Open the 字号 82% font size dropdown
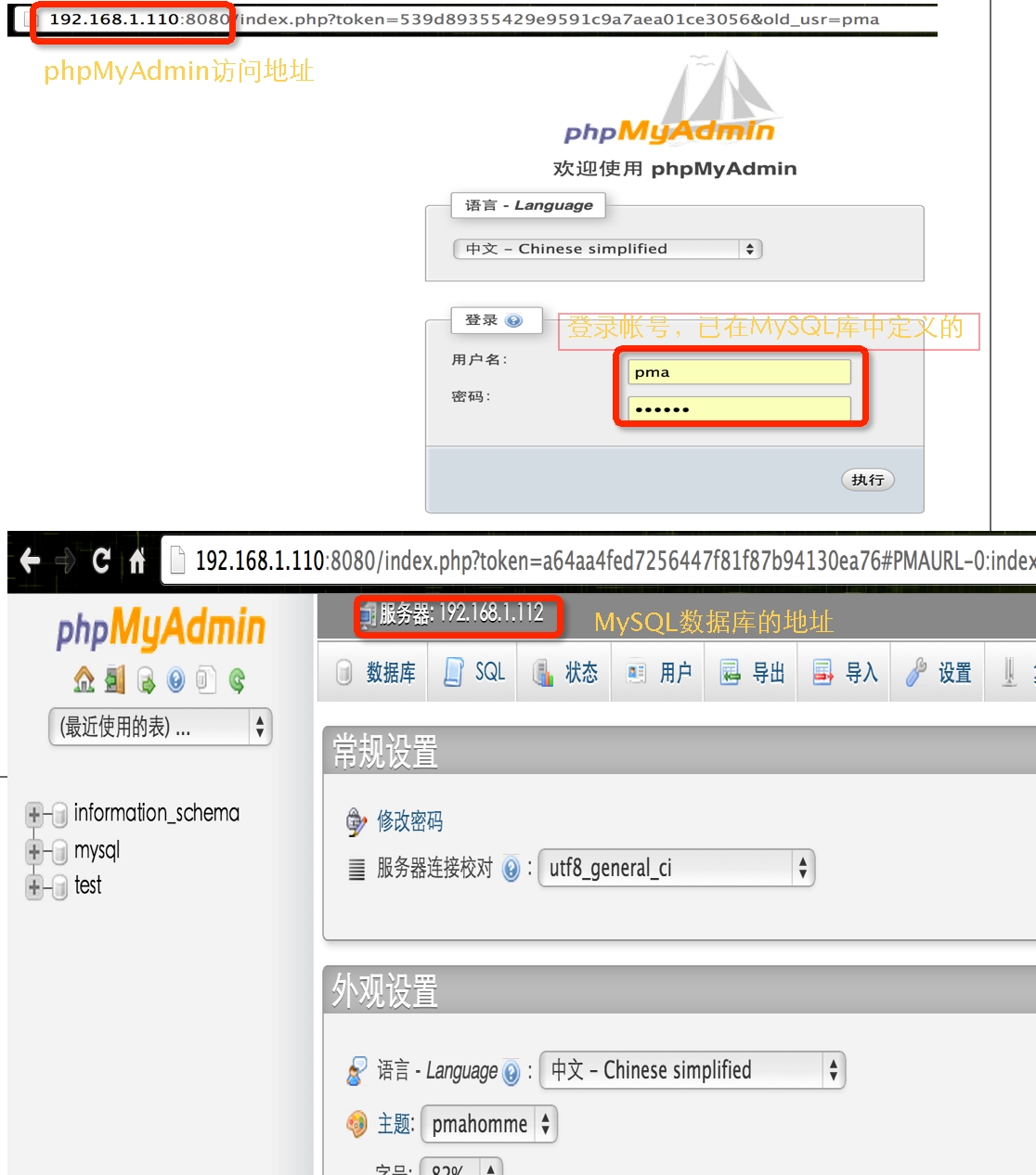 pyautogui.click(x=461, y=1166)
